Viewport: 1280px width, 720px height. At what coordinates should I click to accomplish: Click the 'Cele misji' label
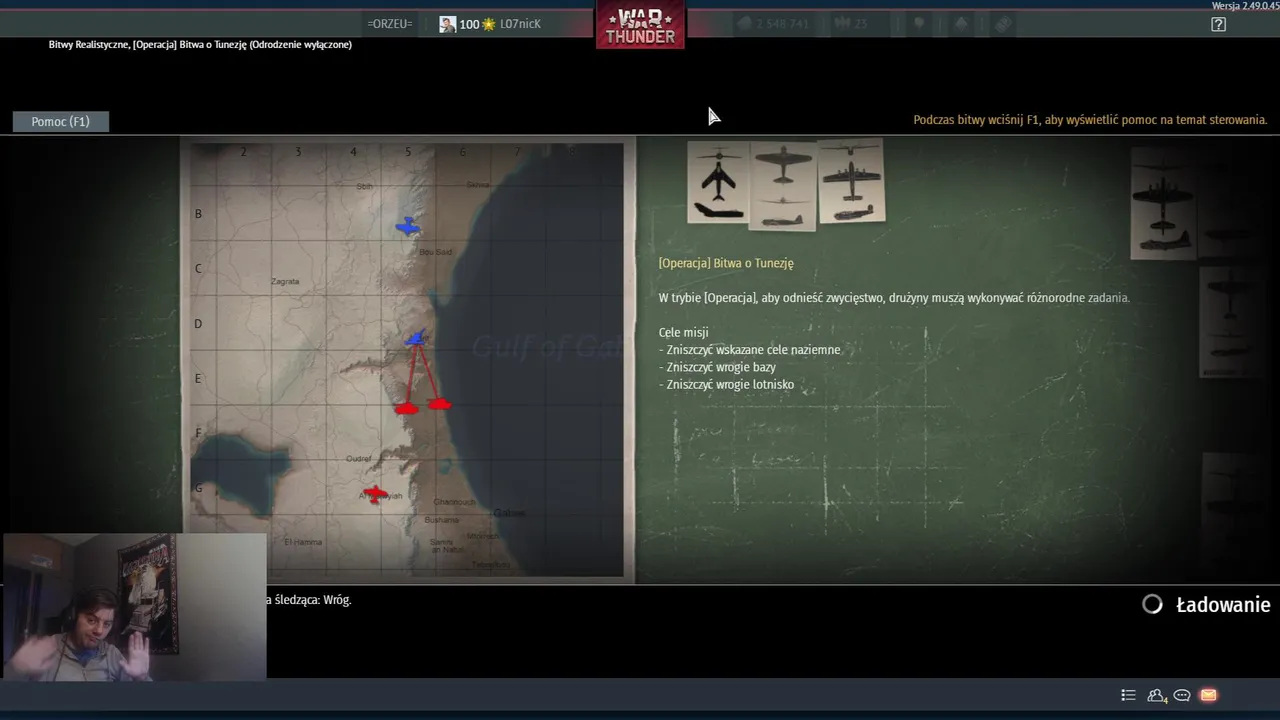[684, 332]
